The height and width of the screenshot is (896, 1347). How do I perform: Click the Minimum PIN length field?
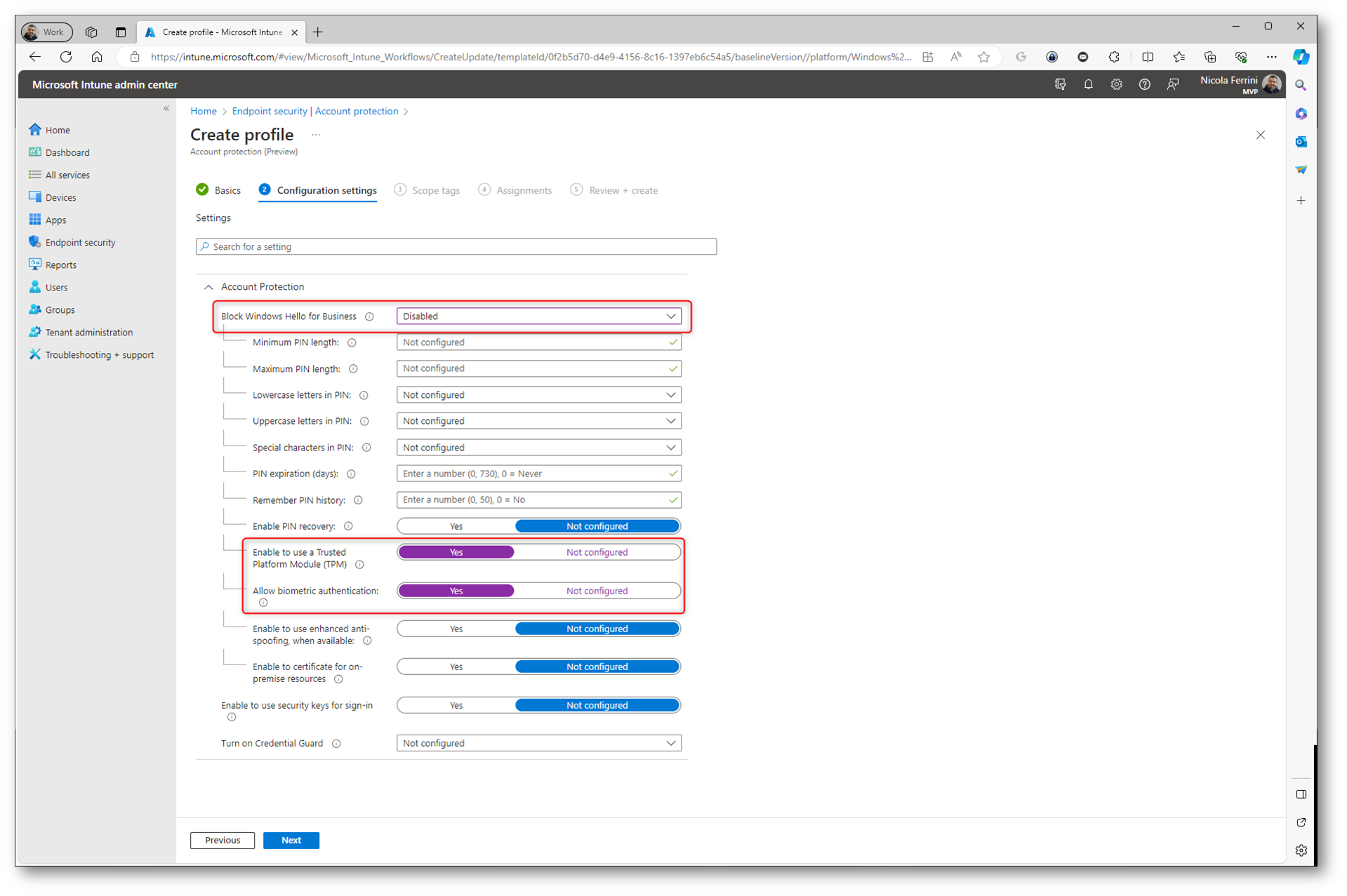coord(539,342)
